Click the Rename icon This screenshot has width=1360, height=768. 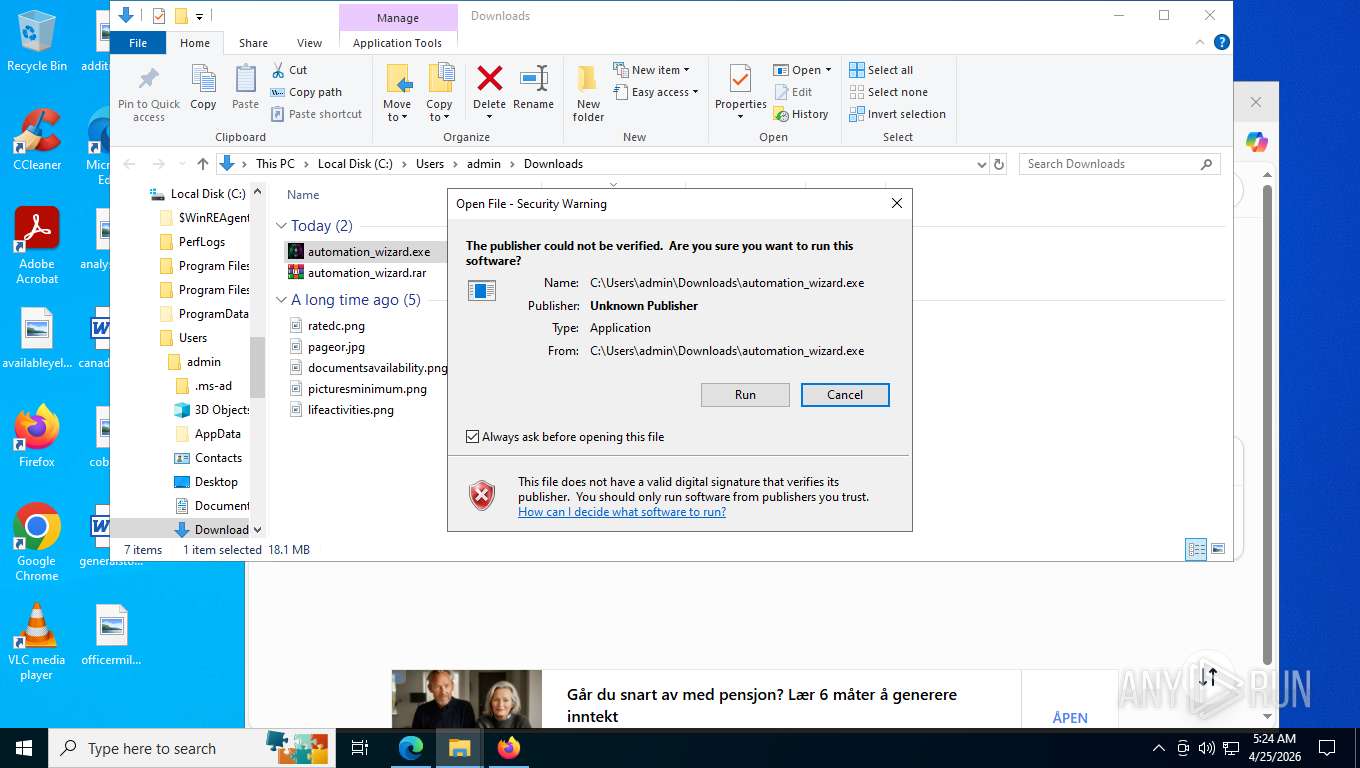coord(533,79)
